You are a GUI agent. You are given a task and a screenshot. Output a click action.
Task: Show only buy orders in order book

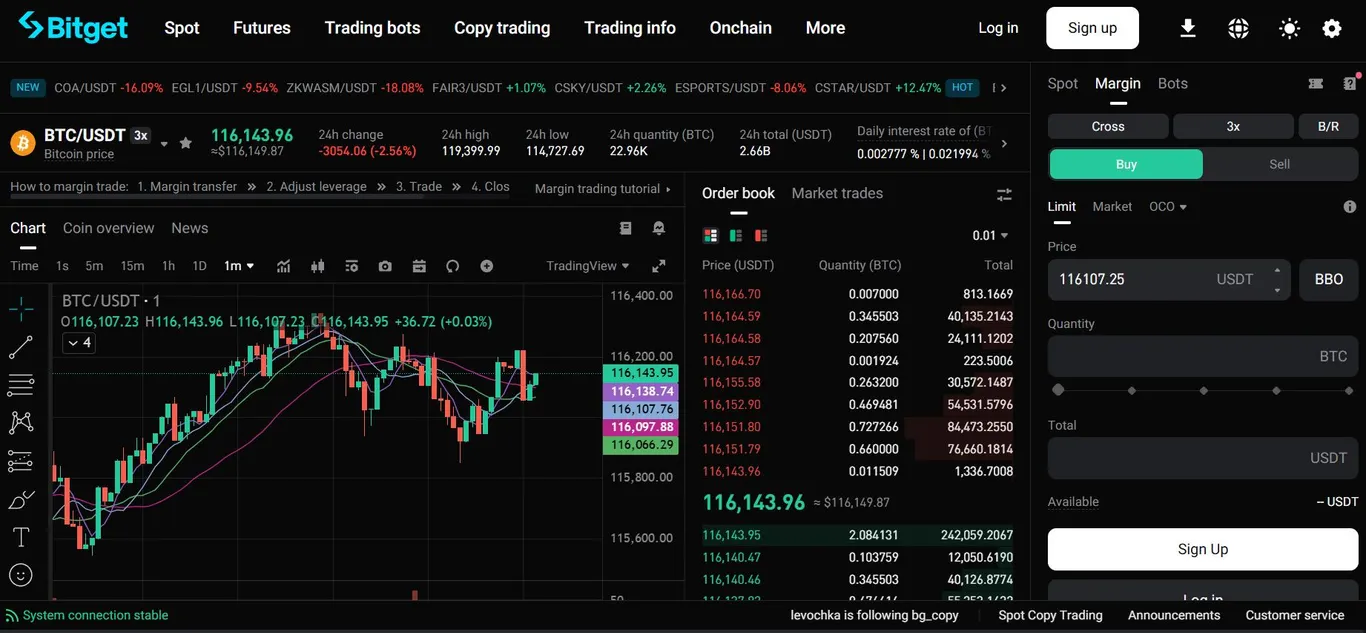tap(736, 236)
